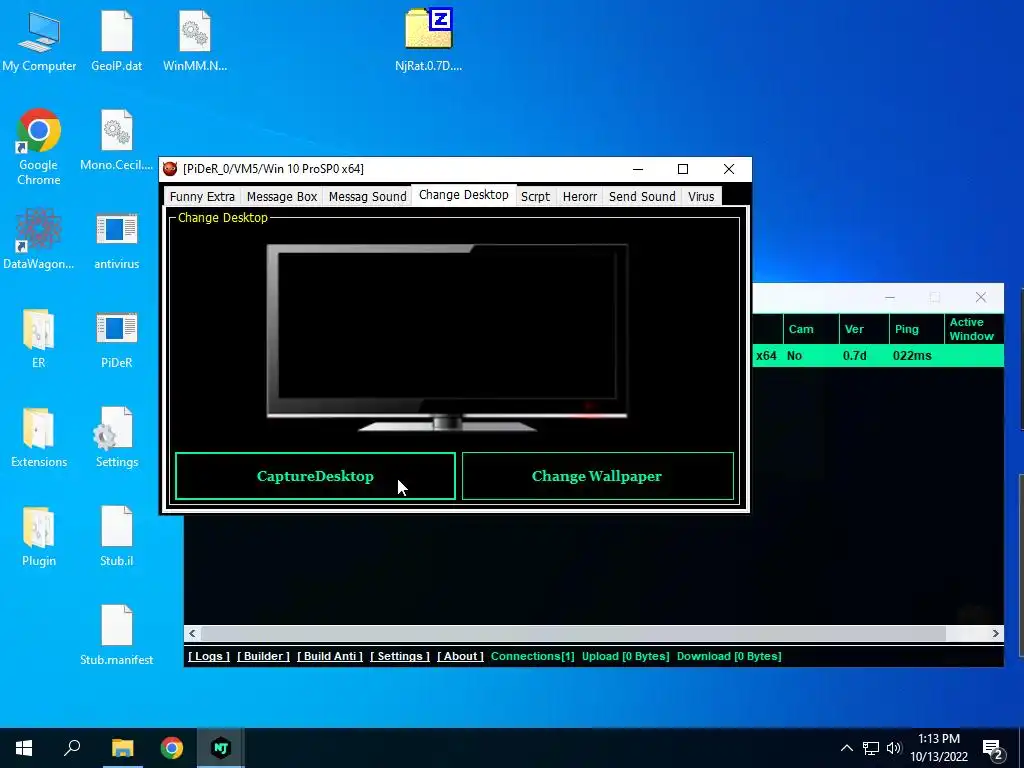Screen dimensions: 1024x768
Task: Open taskbar search magnifier
Action: 72,748
